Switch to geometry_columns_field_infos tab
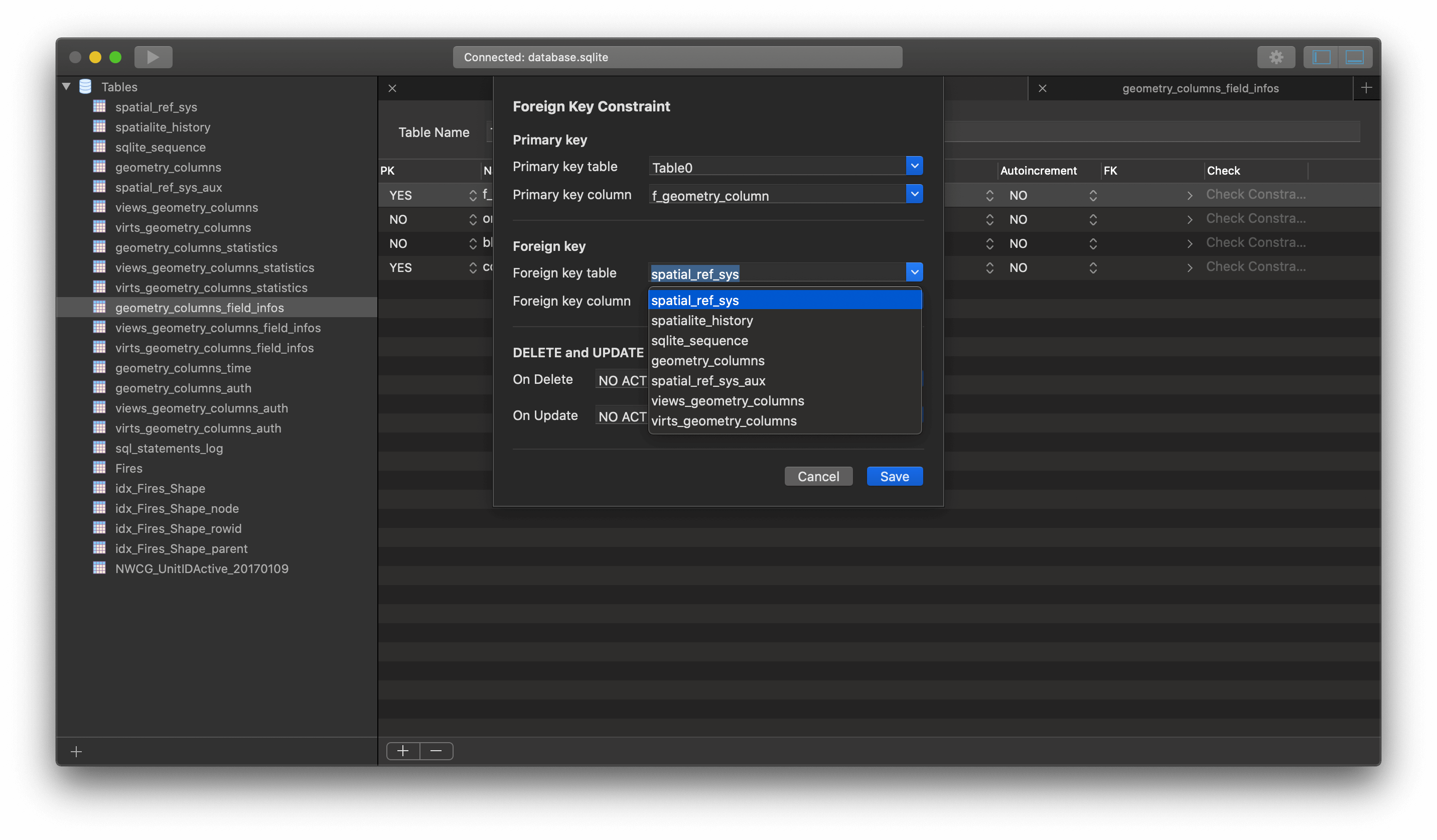The image size is (1437, 840). click(1200, 88)
